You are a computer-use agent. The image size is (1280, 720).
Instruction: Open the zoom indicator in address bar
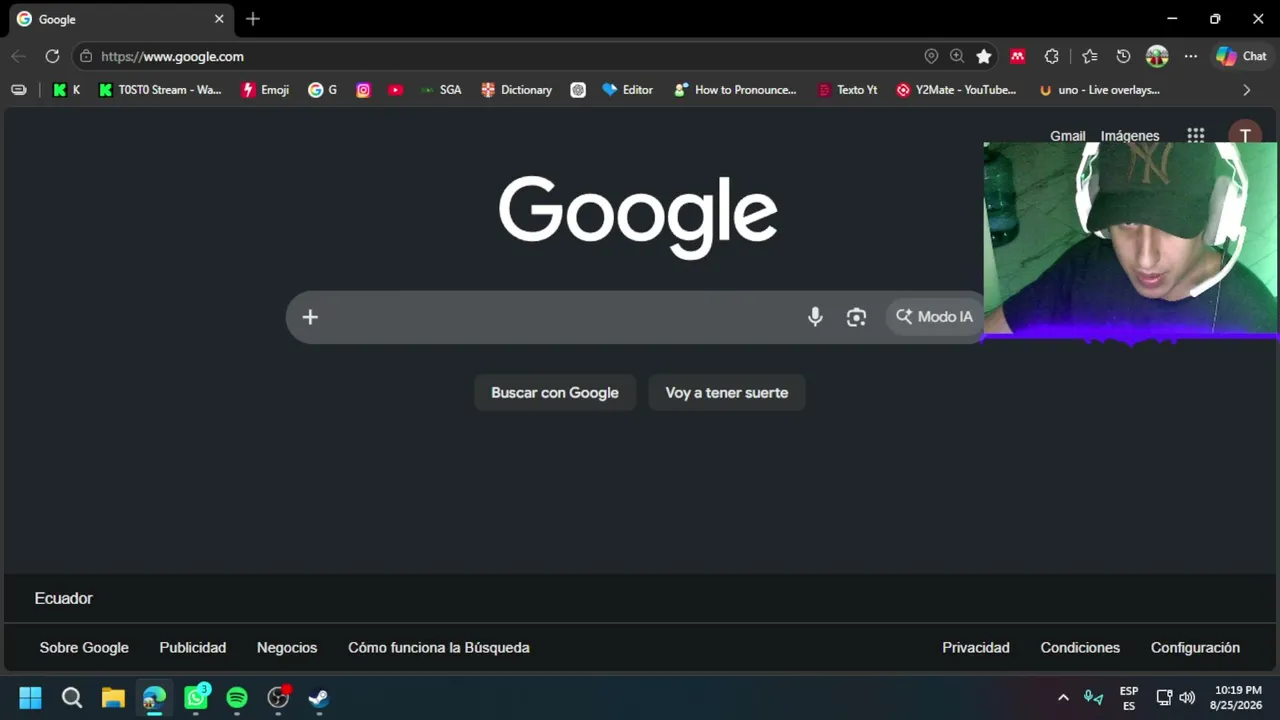point(957,57)
